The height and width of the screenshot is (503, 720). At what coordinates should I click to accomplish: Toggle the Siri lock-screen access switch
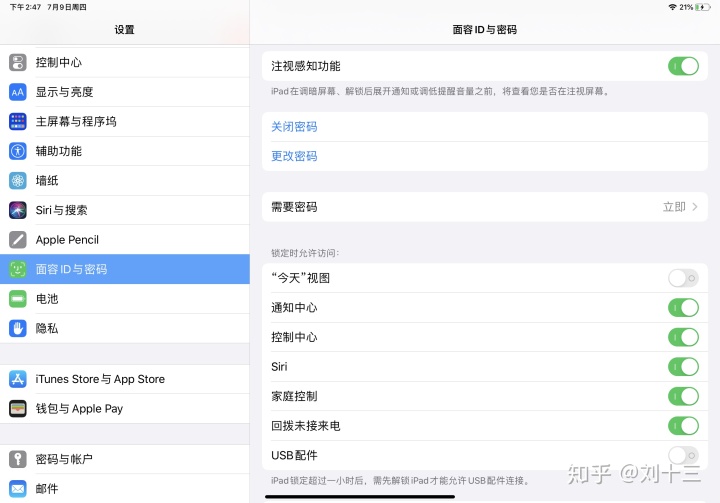(x=683, y=367)
